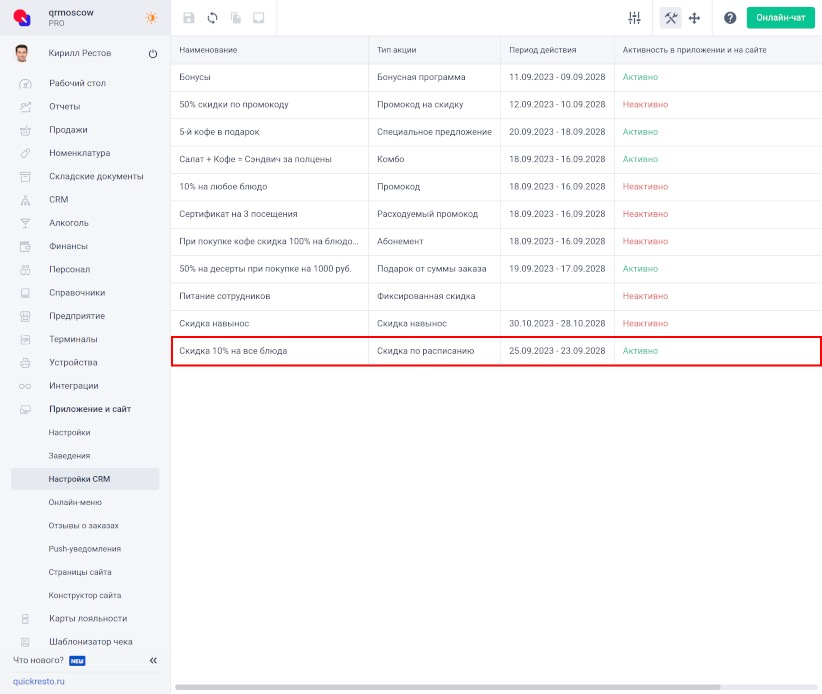822x694 pixels.
Task: Click the horizontal scrollbar at bottom
Action: 448,687
